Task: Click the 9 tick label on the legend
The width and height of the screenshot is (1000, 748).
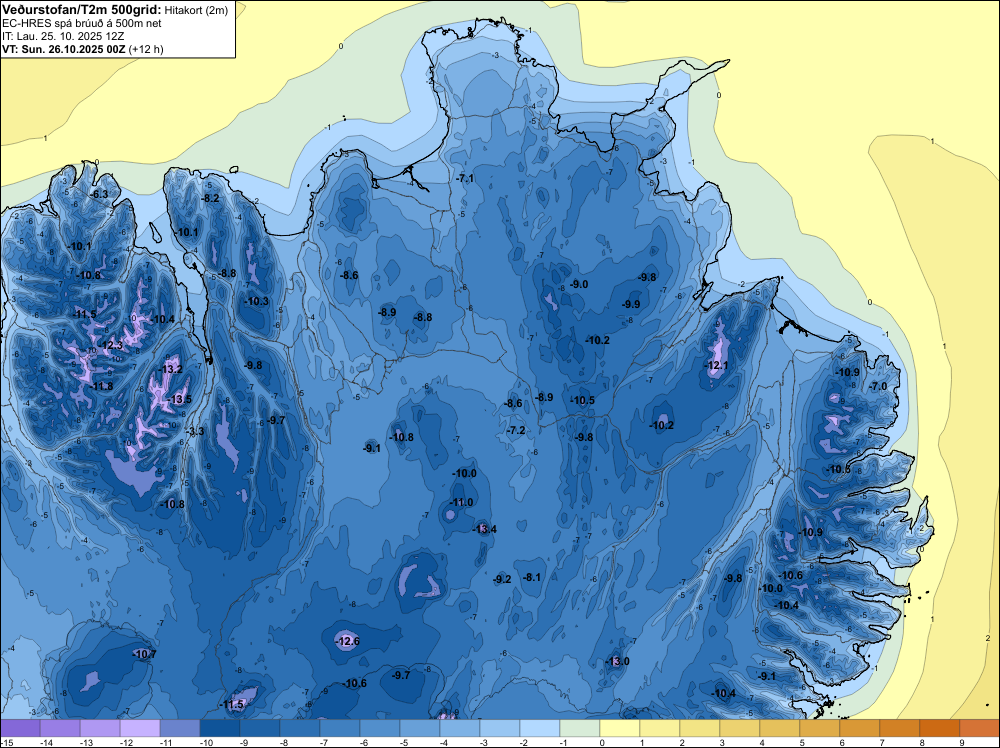Action: (x=962, y=742)
